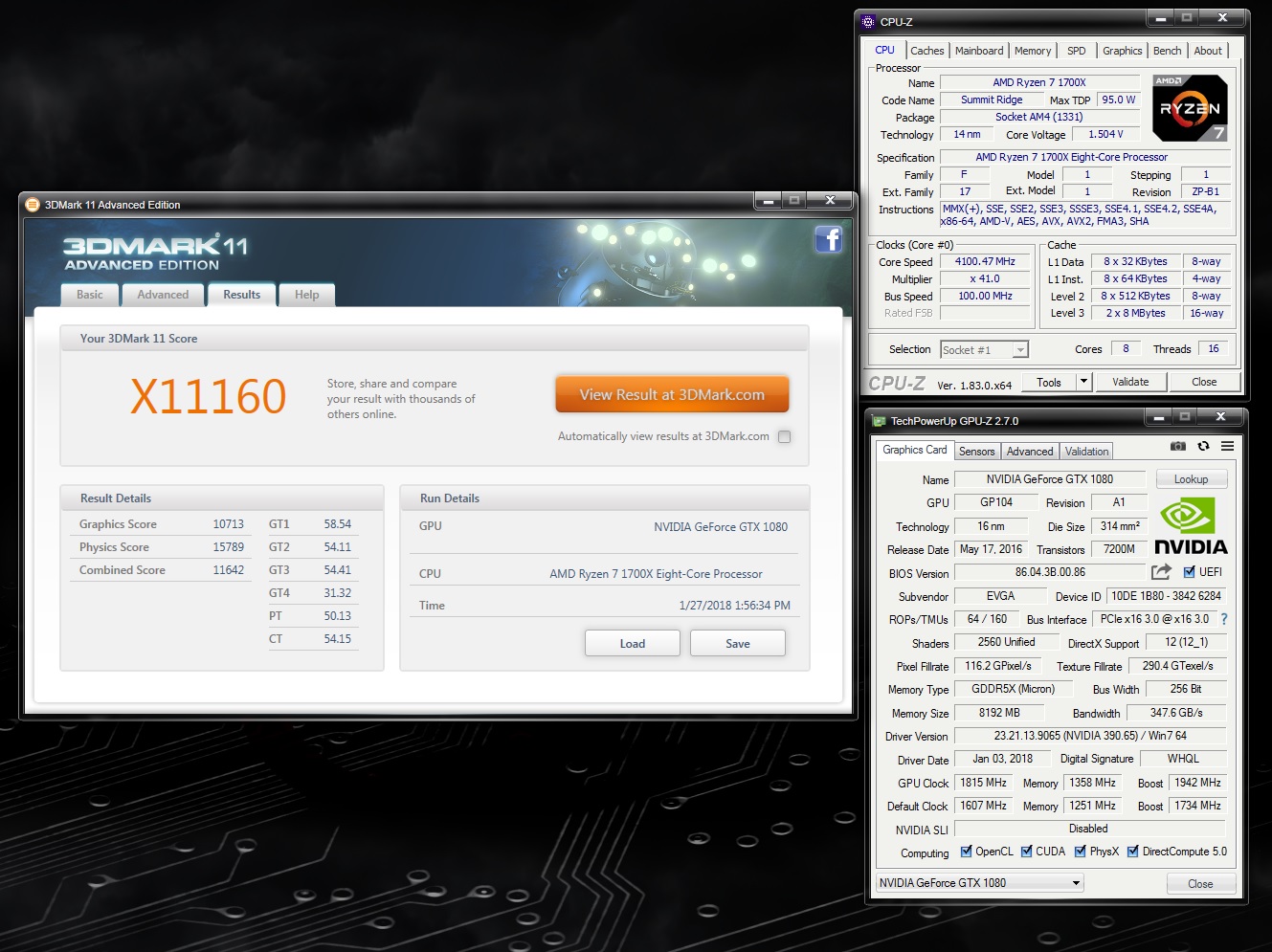Toggle the UEFI checkbox in GPU-Z
Screen dimensions: 1272x952
1189,572
